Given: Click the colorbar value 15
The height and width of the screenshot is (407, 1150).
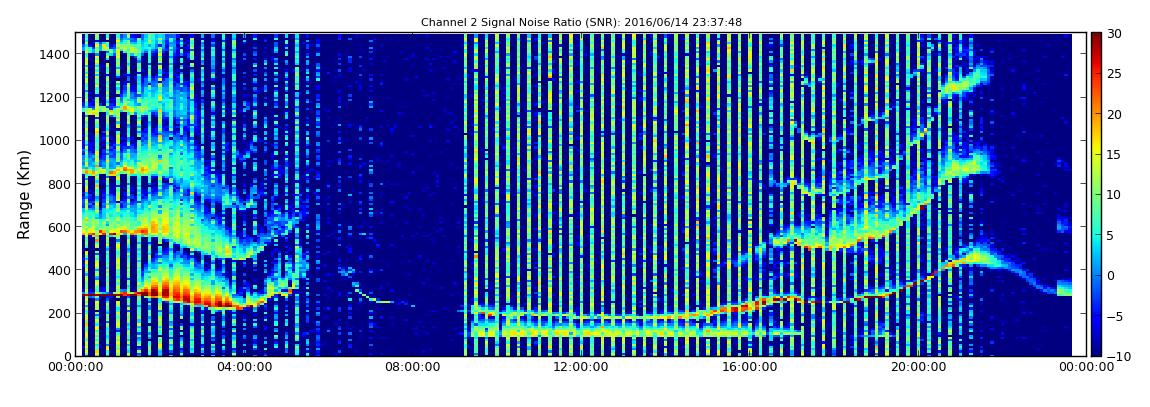Looking at the screenshot, I should tap(1115, 155).
